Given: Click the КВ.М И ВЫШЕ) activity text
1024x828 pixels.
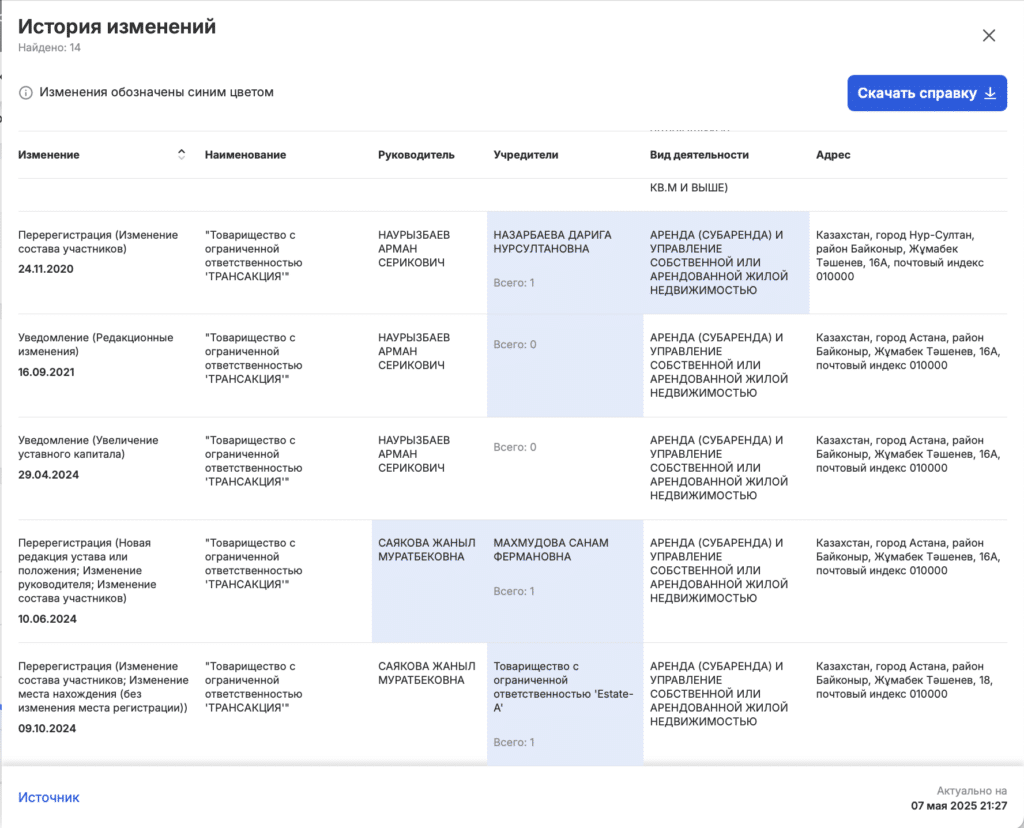Looking at the screenshot, I should [689, 188].
